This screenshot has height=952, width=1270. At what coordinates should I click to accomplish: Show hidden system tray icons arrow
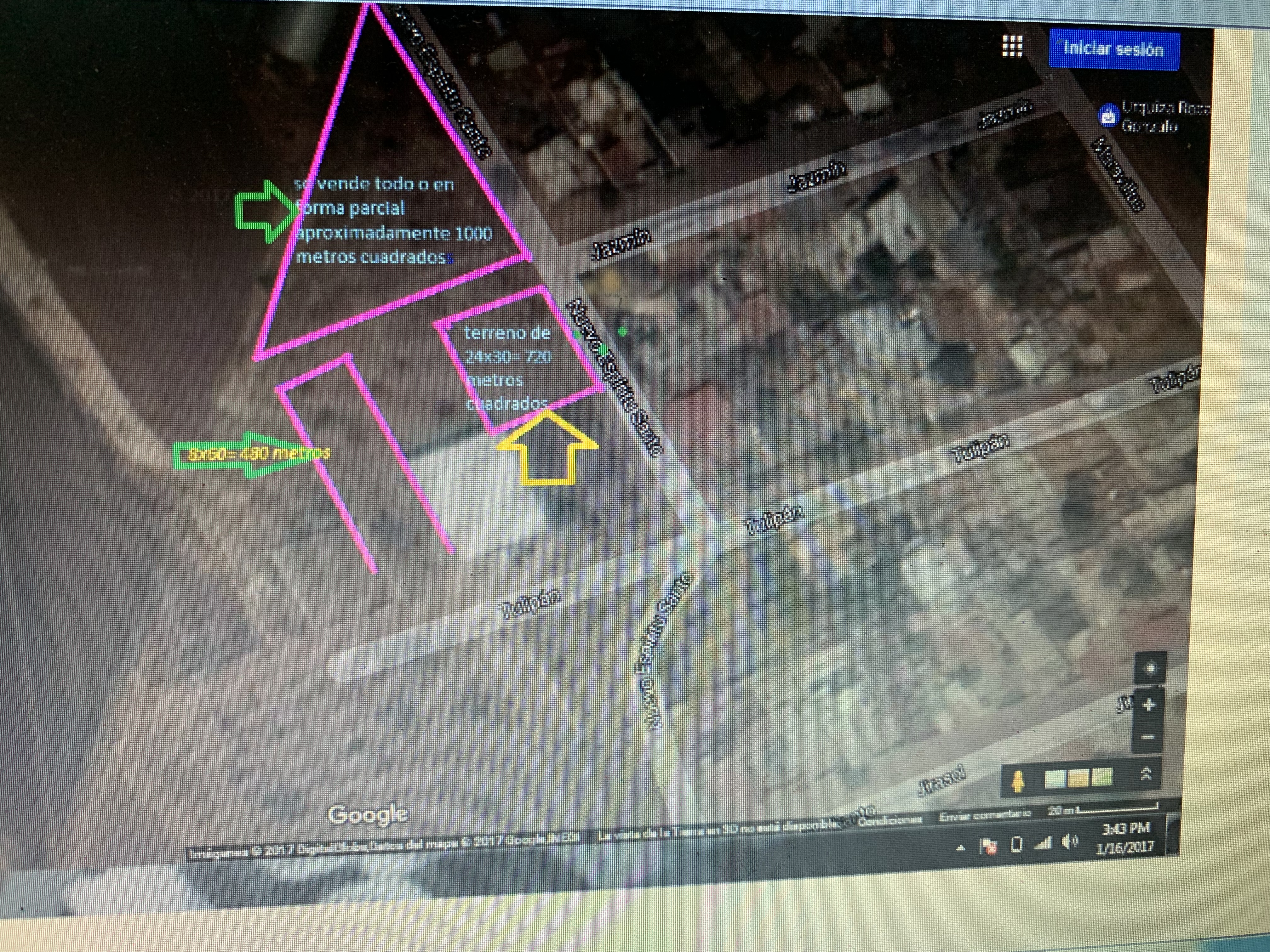961,847
